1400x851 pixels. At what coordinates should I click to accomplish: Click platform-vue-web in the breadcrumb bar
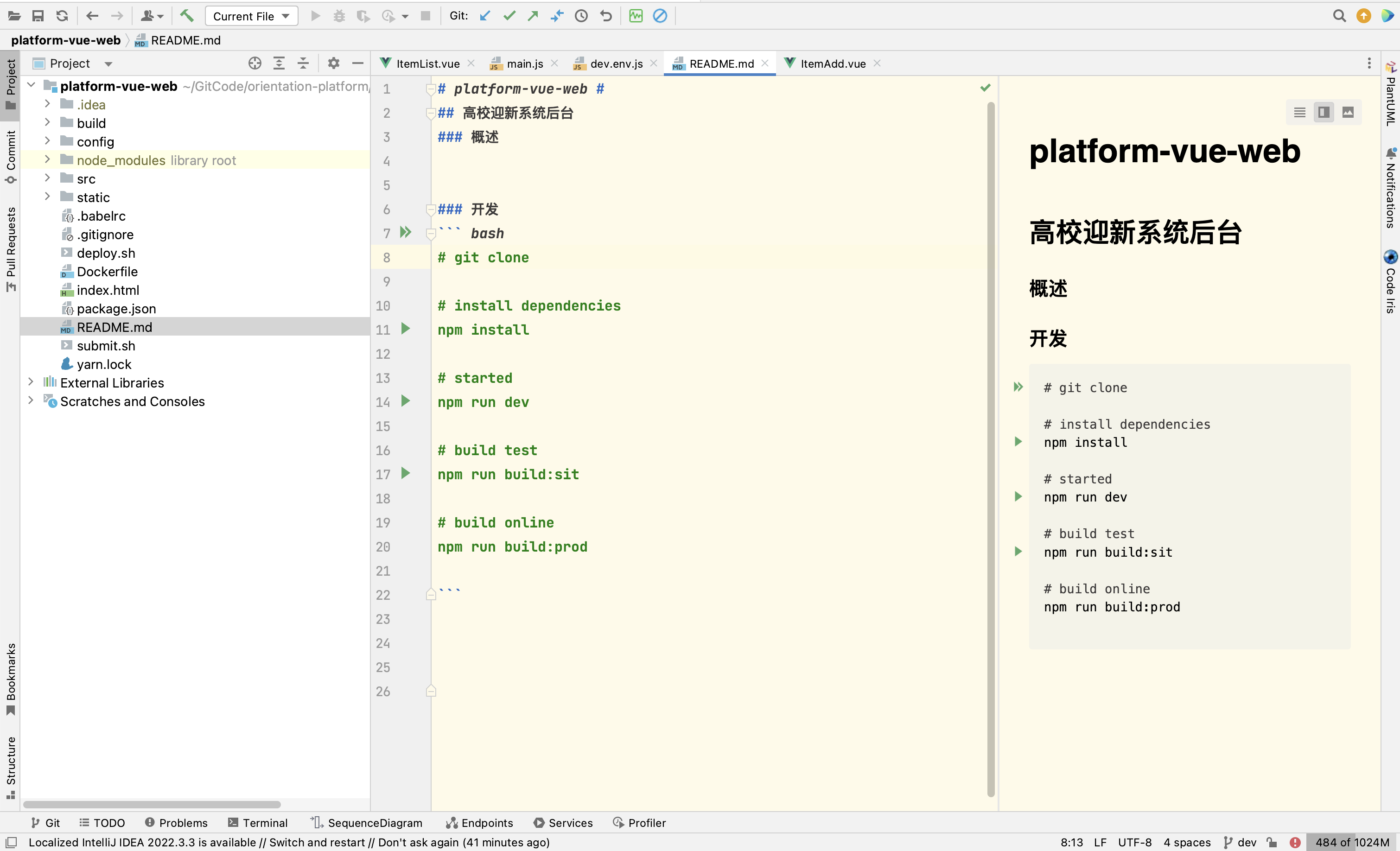click(66, 40)
